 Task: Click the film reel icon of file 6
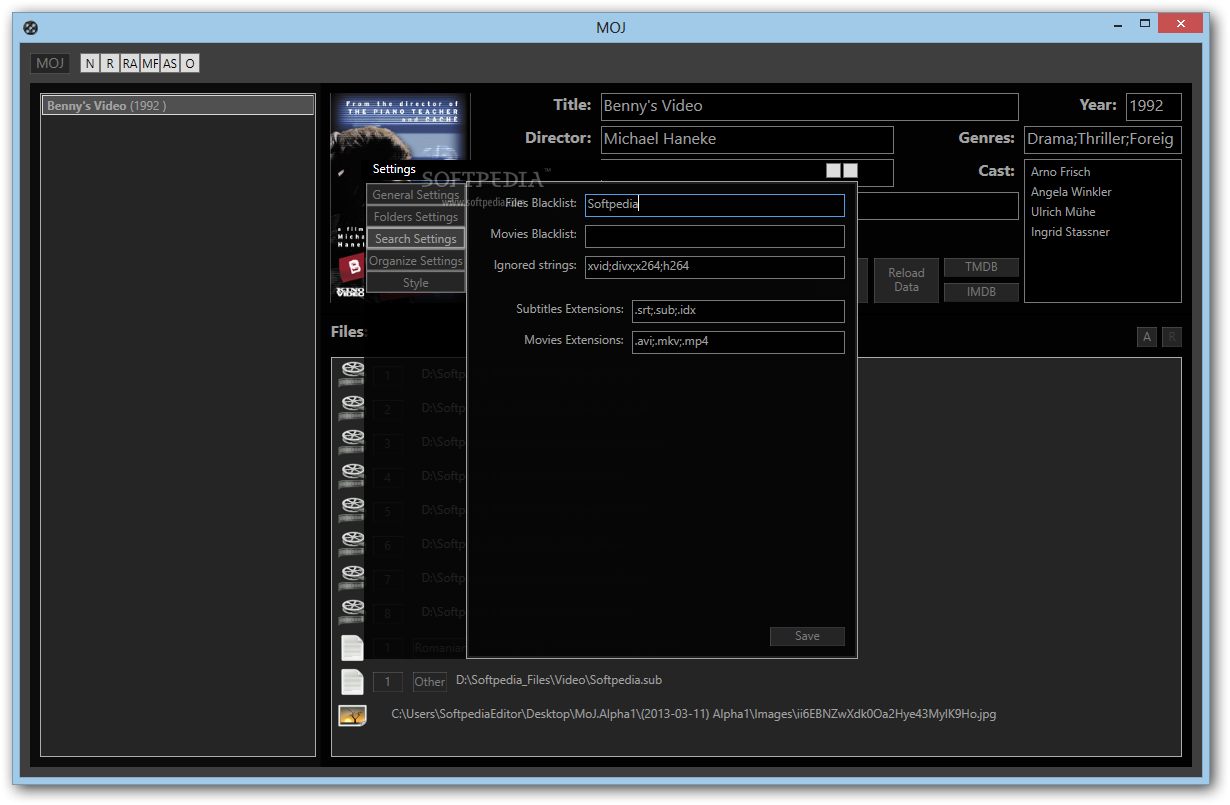click(x=352, y=544)
